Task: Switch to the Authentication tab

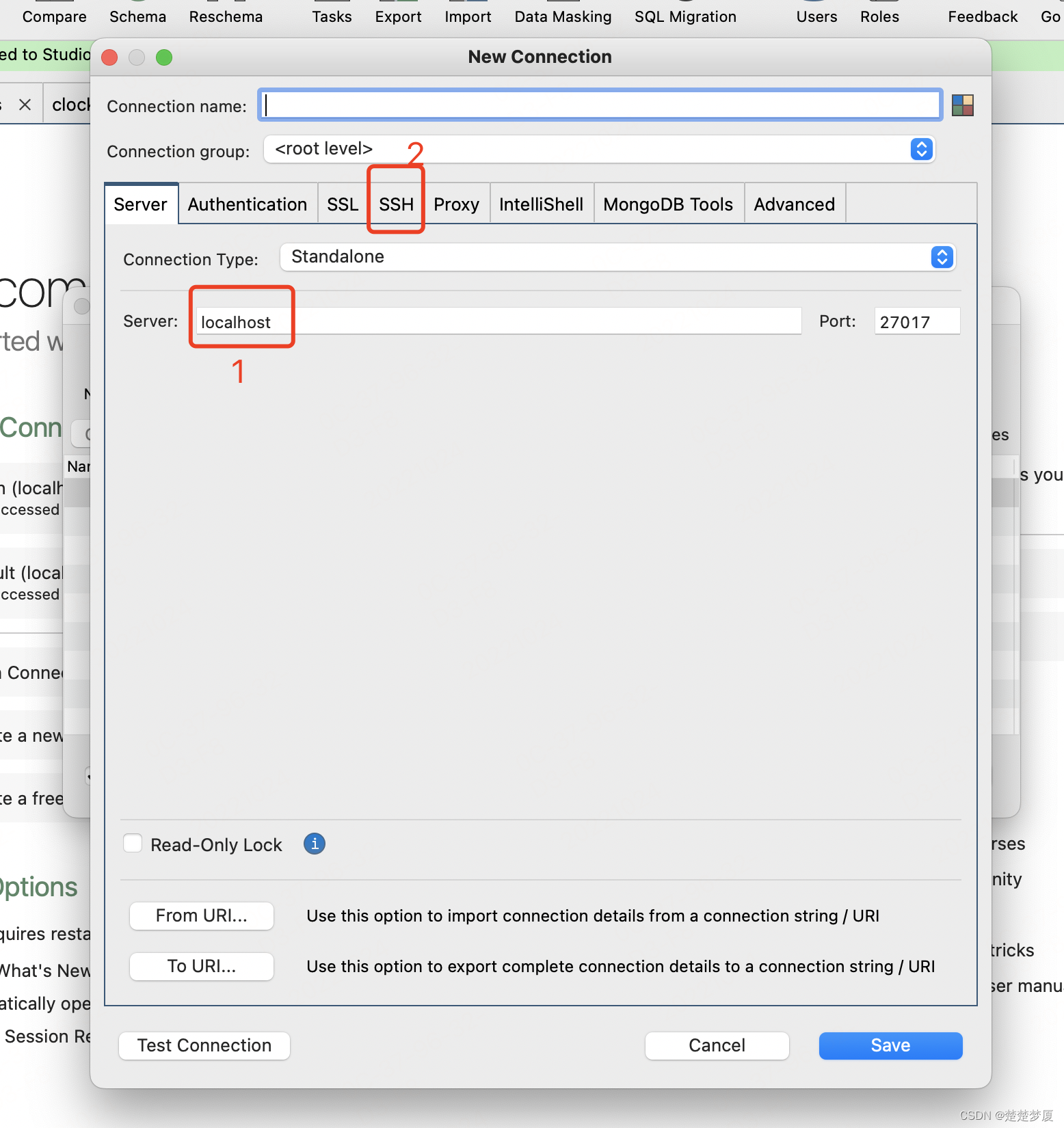Action: coord(248,204)
